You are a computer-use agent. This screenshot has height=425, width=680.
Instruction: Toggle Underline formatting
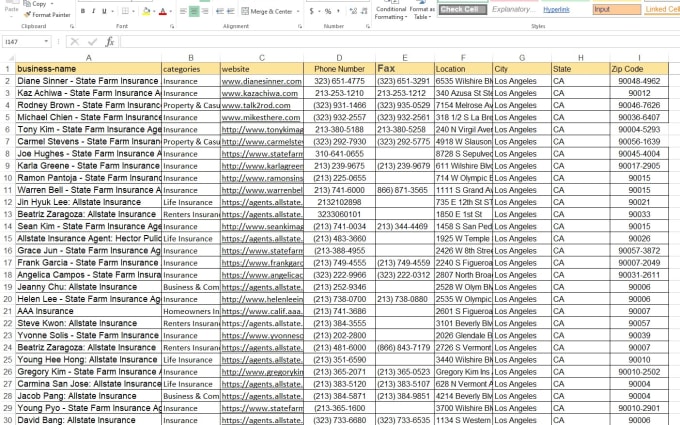(104, 11)
